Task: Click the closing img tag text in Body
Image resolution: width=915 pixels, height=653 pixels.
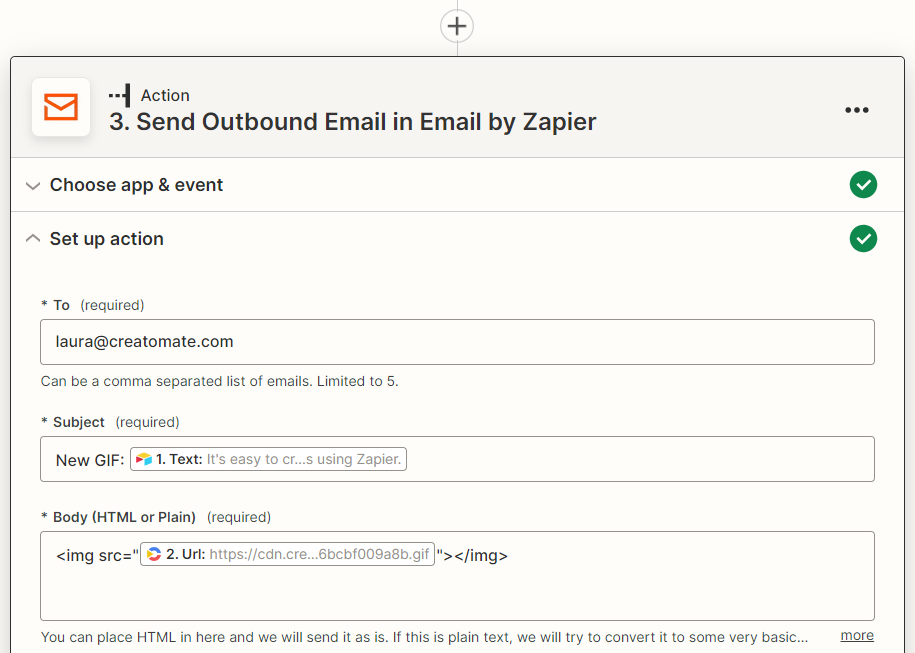Action: [481, 556]
